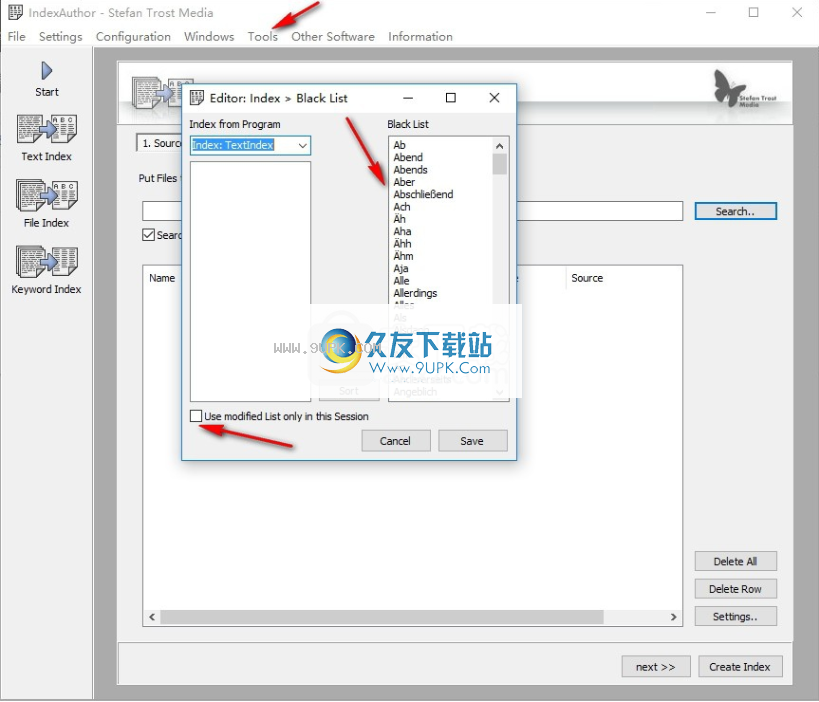This screenshot has width=819, height=702.
Task: Click the Delete All button
Action: 735,561
